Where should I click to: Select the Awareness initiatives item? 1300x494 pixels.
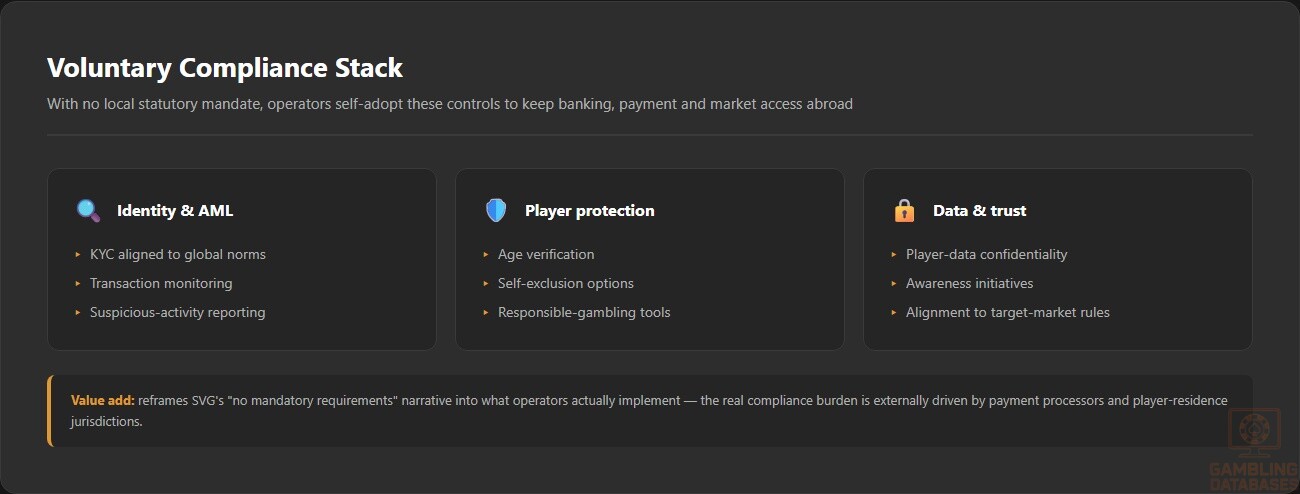[x=970, y=283]
